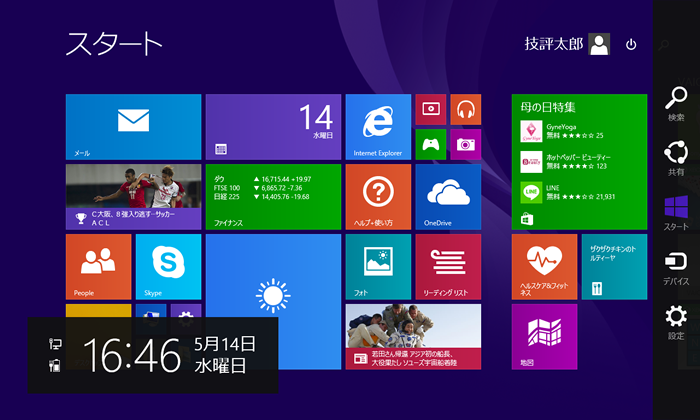The height and width of the screenshot is (420, 700).
Task: Open the yellow desktop tile above the clock
Action: [x=98, y=311]
